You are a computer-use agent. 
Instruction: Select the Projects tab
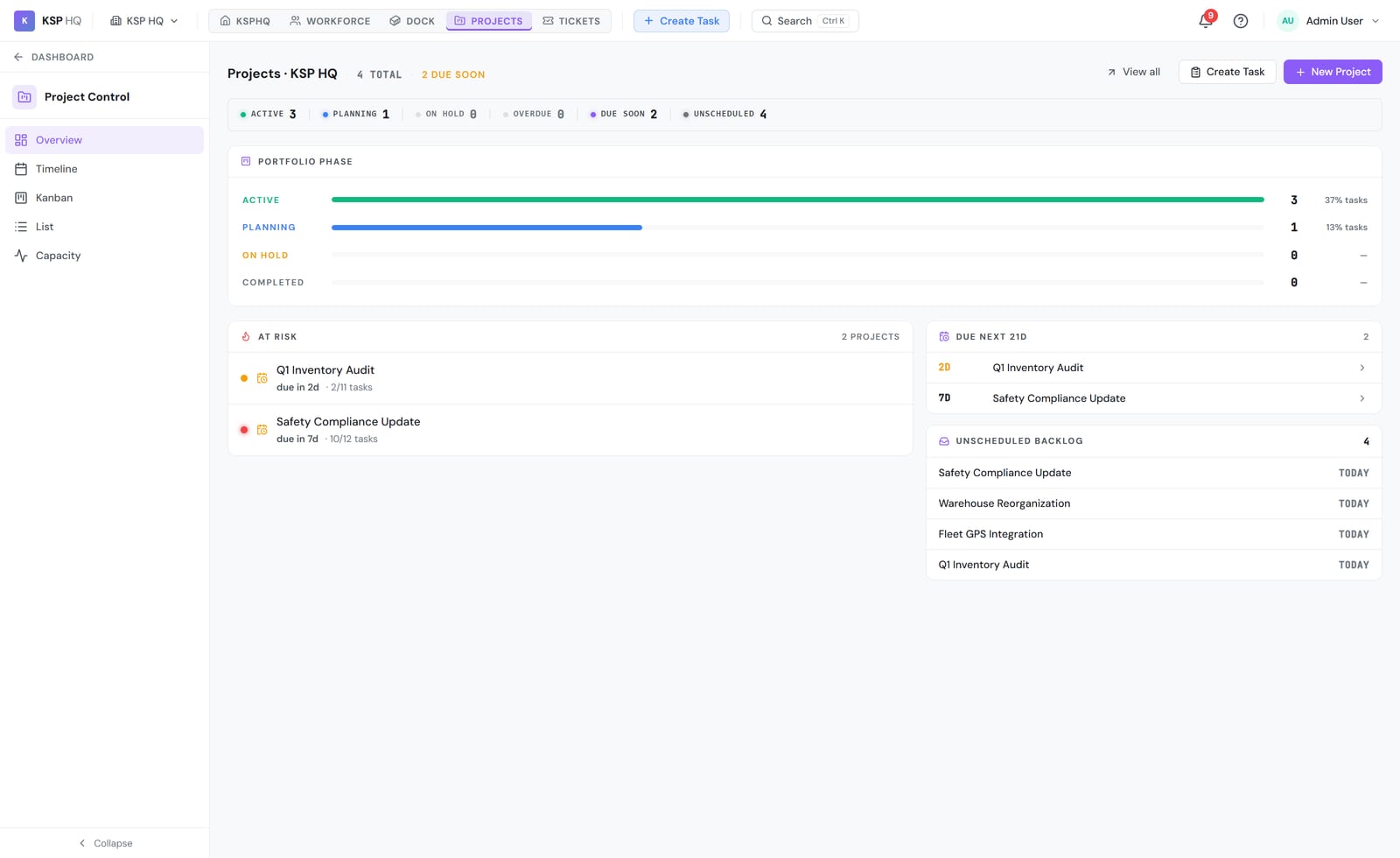point(488,21)
